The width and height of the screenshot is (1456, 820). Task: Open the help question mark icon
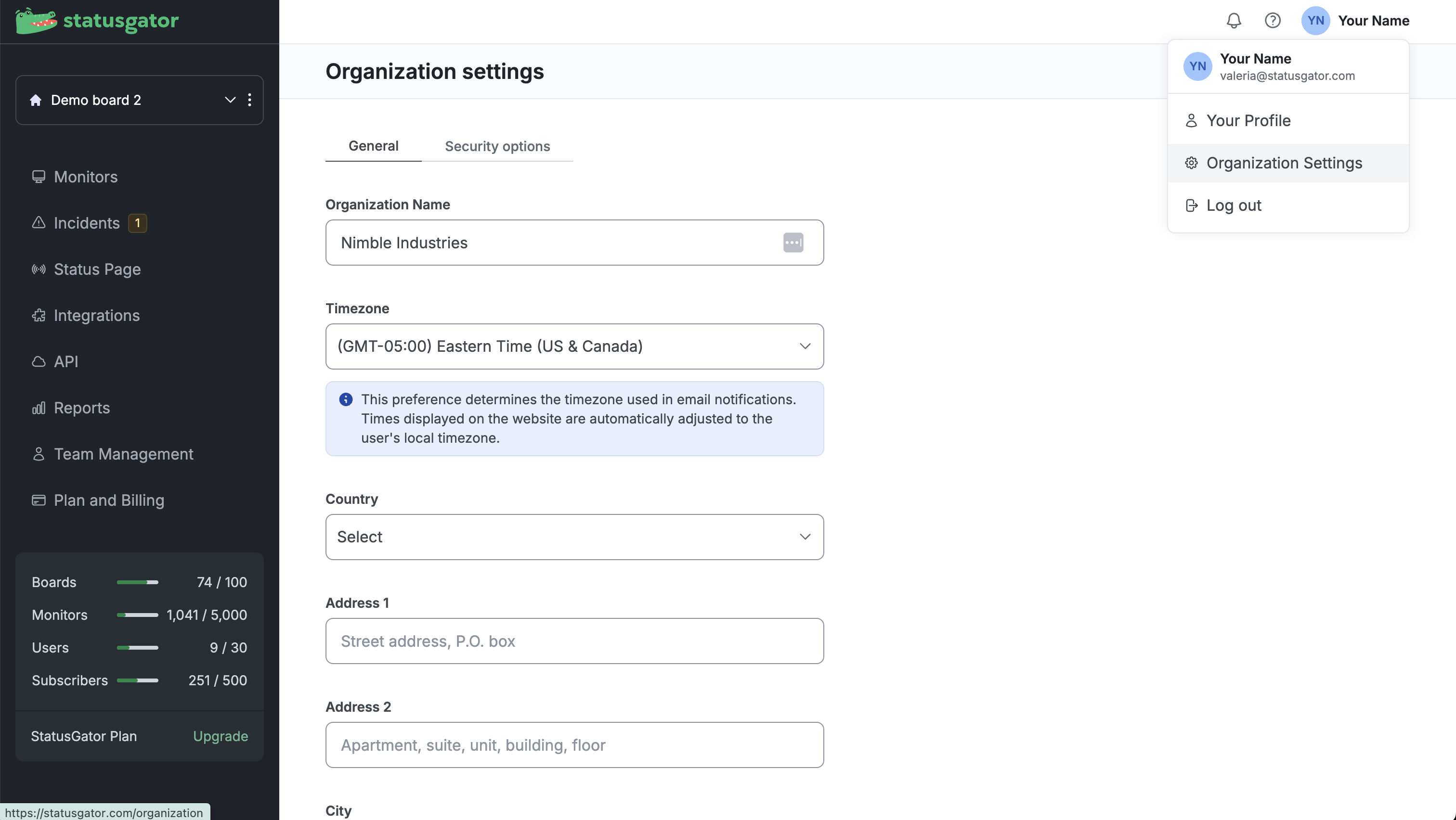1272,21
